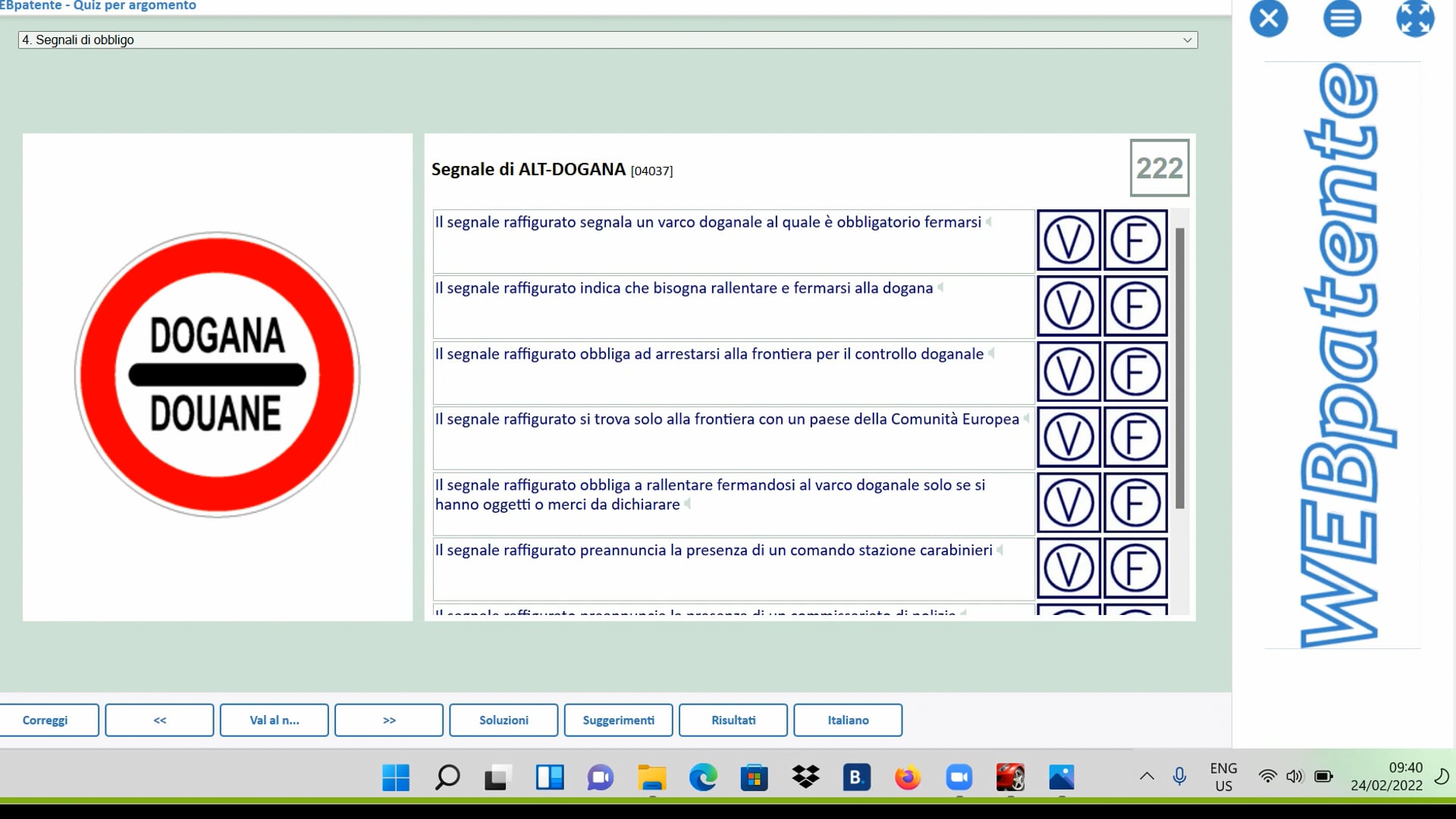Mark V for 'paese della Comunità Europea' statement
Viewport: 1456px width, 819px height.
pos(1068,438)
